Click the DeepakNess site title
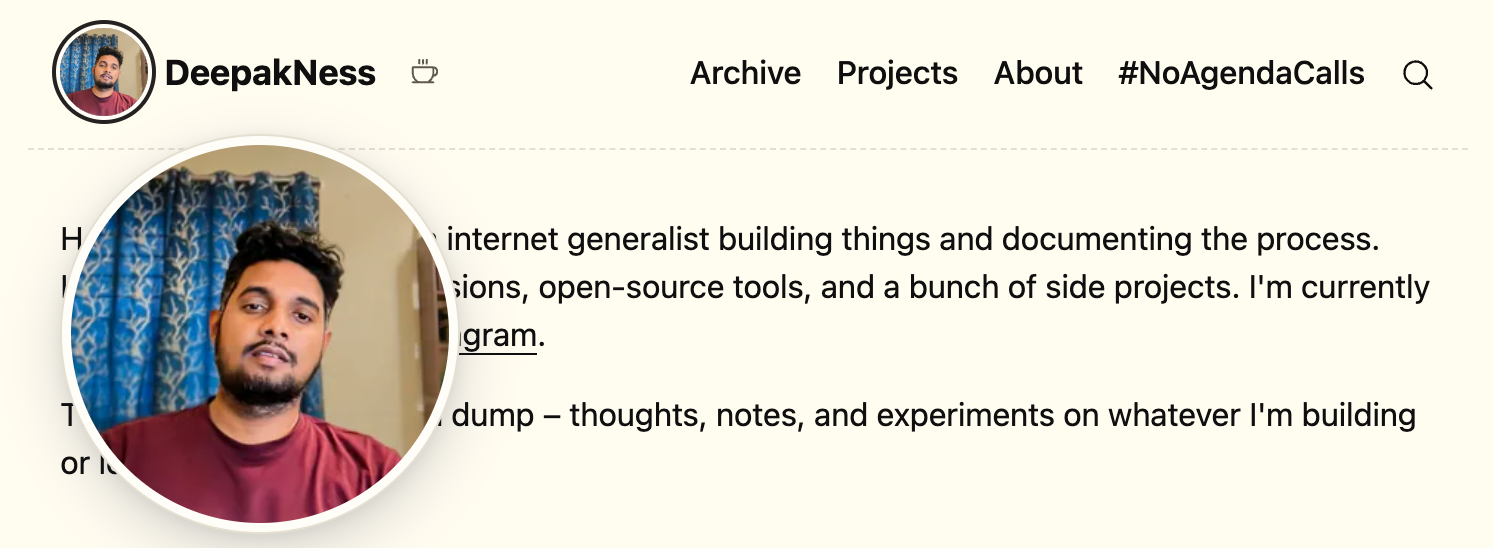The height and width of the screenshot is (548, 1494). tap(270, 73)
